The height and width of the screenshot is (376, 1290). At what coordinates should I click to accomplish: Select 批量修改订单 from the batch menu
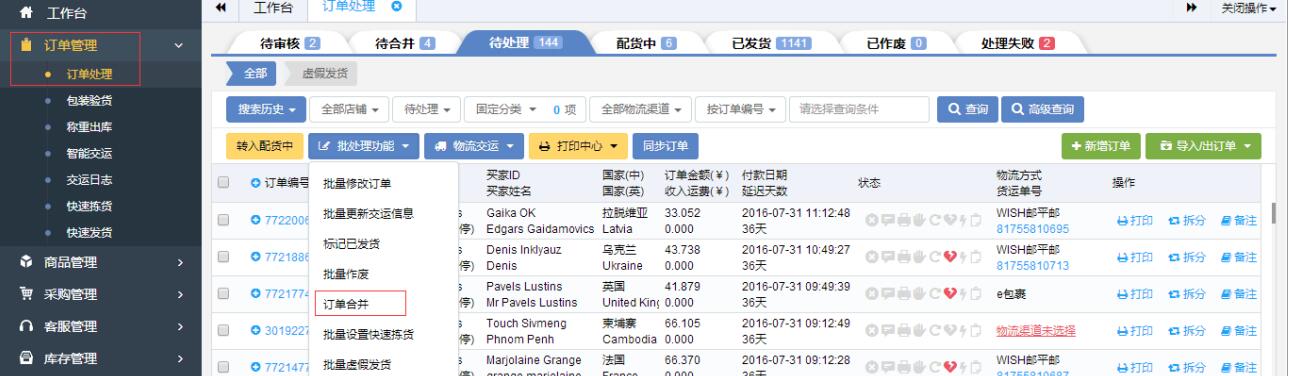point(357,184)
